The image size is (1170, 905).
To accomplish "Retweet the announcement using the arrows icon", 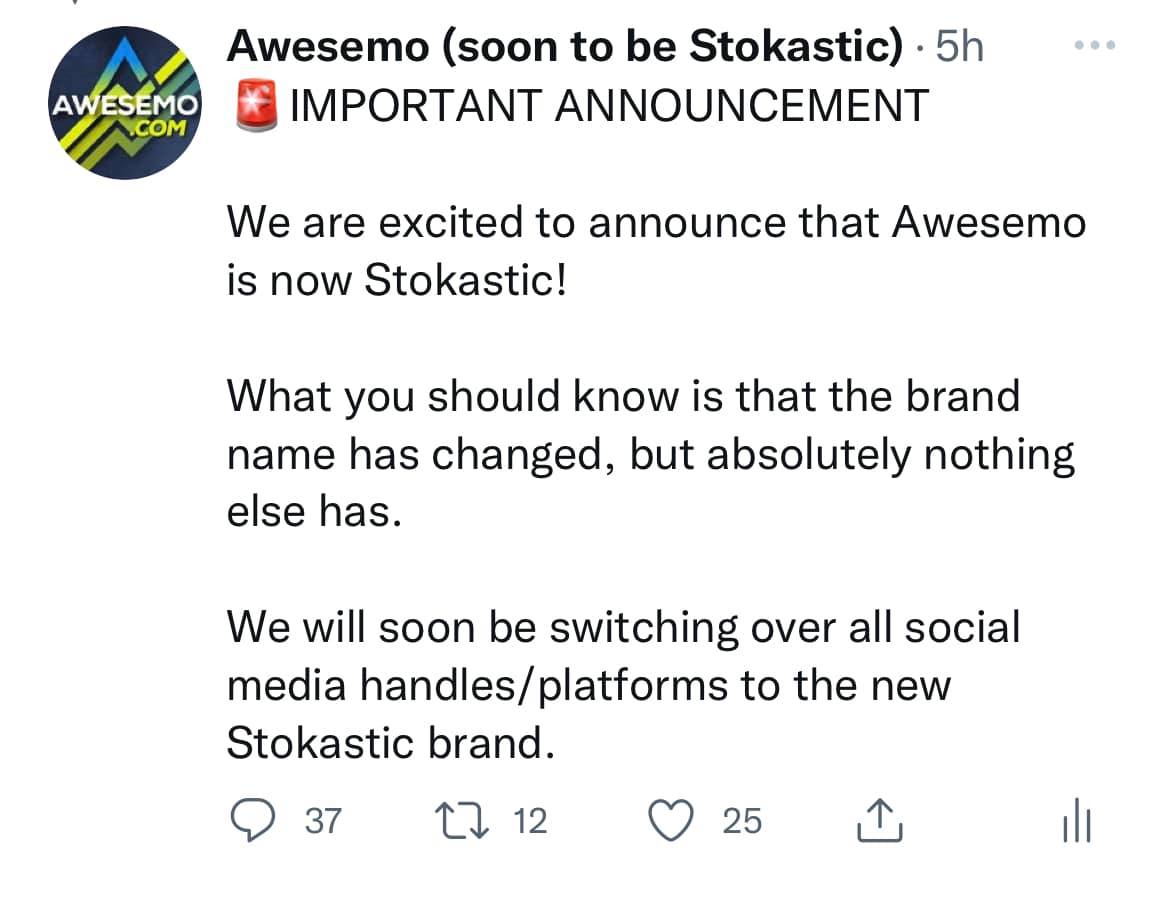I will coord(462,820).
